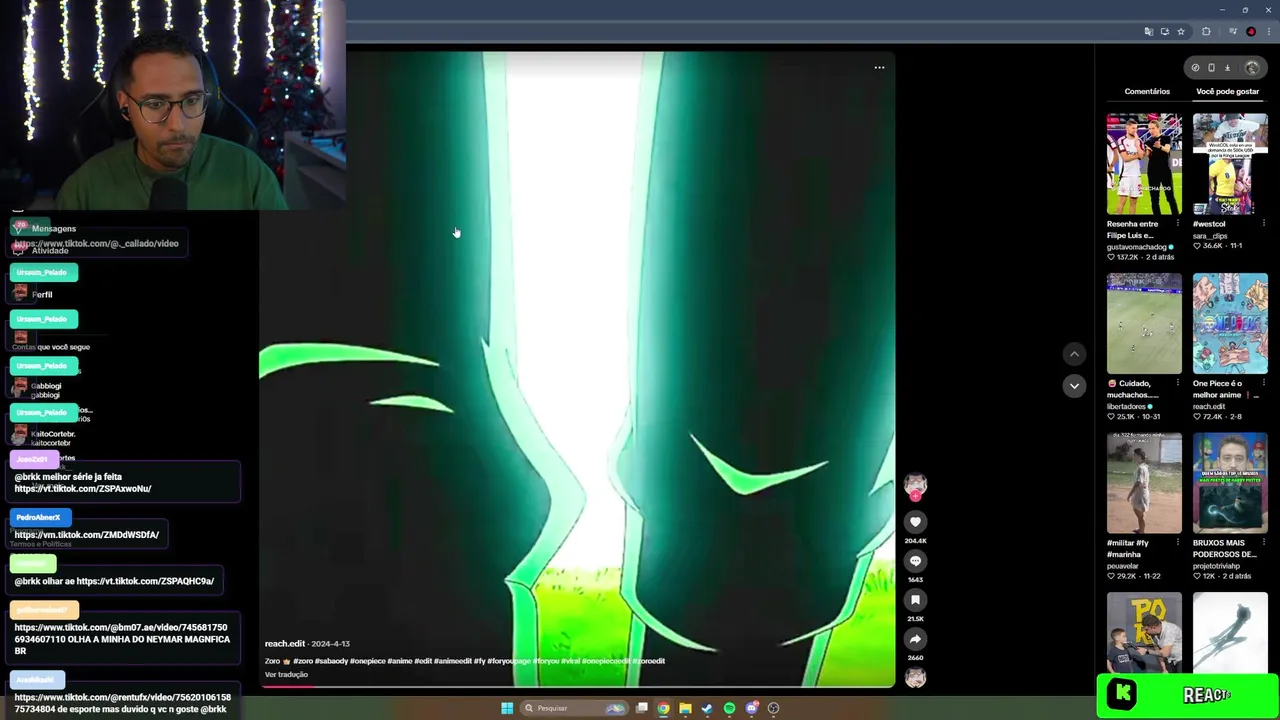Open Spotify from the taskbar
1280x720 pixels.
coord(729,708)
